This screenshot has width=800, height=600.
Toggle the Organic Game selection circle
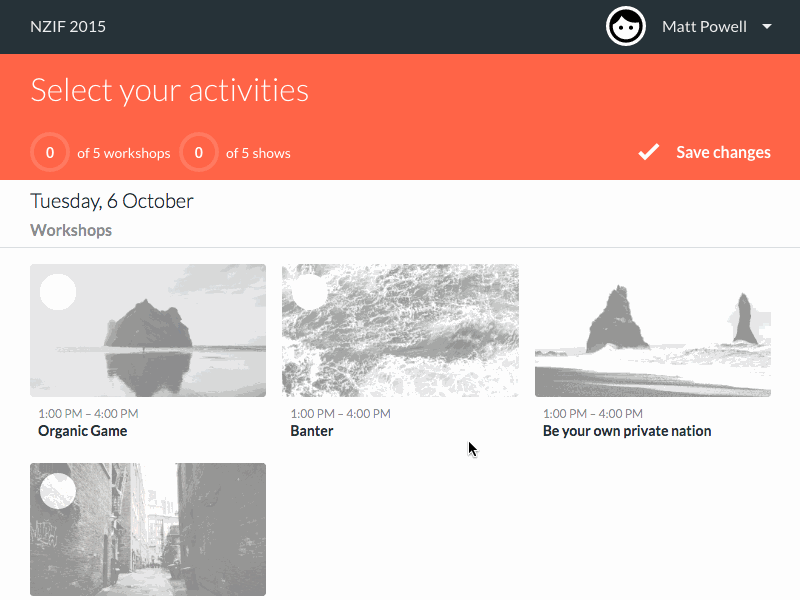tap(58, 292)
